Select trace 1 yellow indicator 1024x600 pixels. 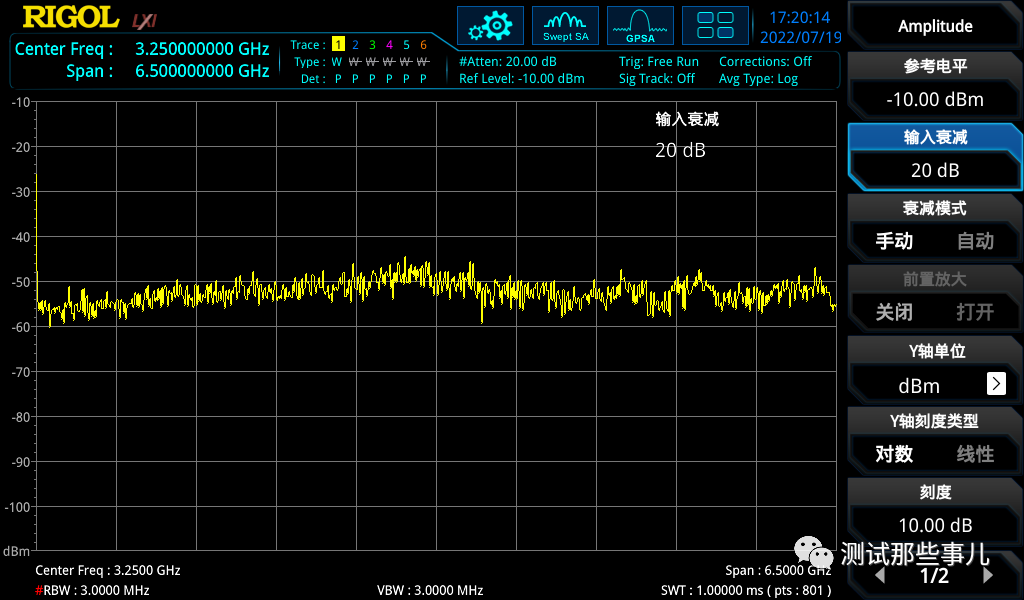click(x=338, y=44)
